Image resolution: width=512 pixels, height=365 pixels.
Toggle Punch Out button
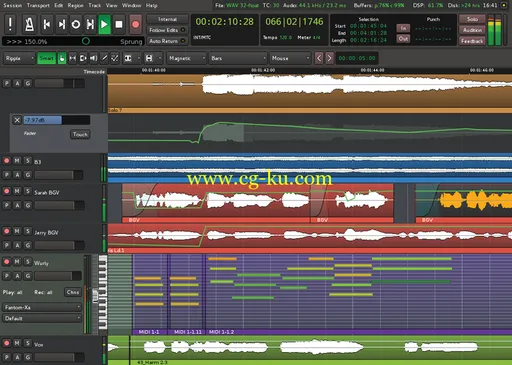tap(403, 39)
